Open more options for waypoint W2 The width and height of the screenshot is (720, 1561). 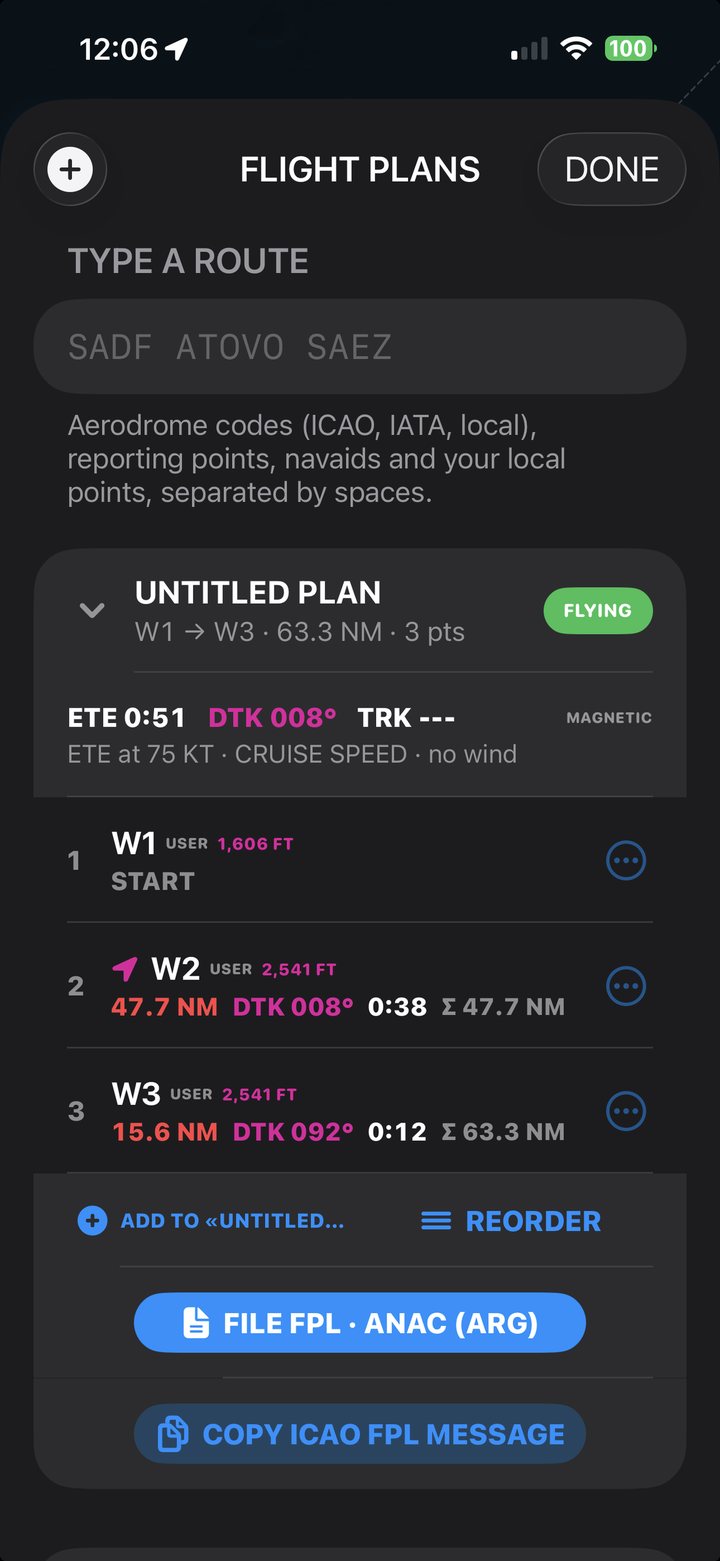(626, 986)
